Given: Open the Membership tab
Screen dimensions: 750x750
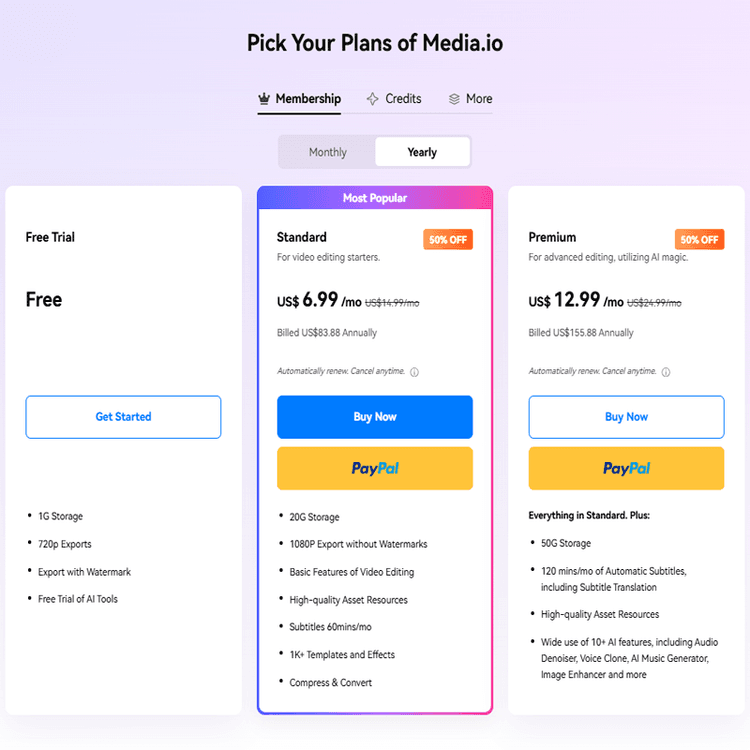Looking at the screenshot, I should (308, 99).
